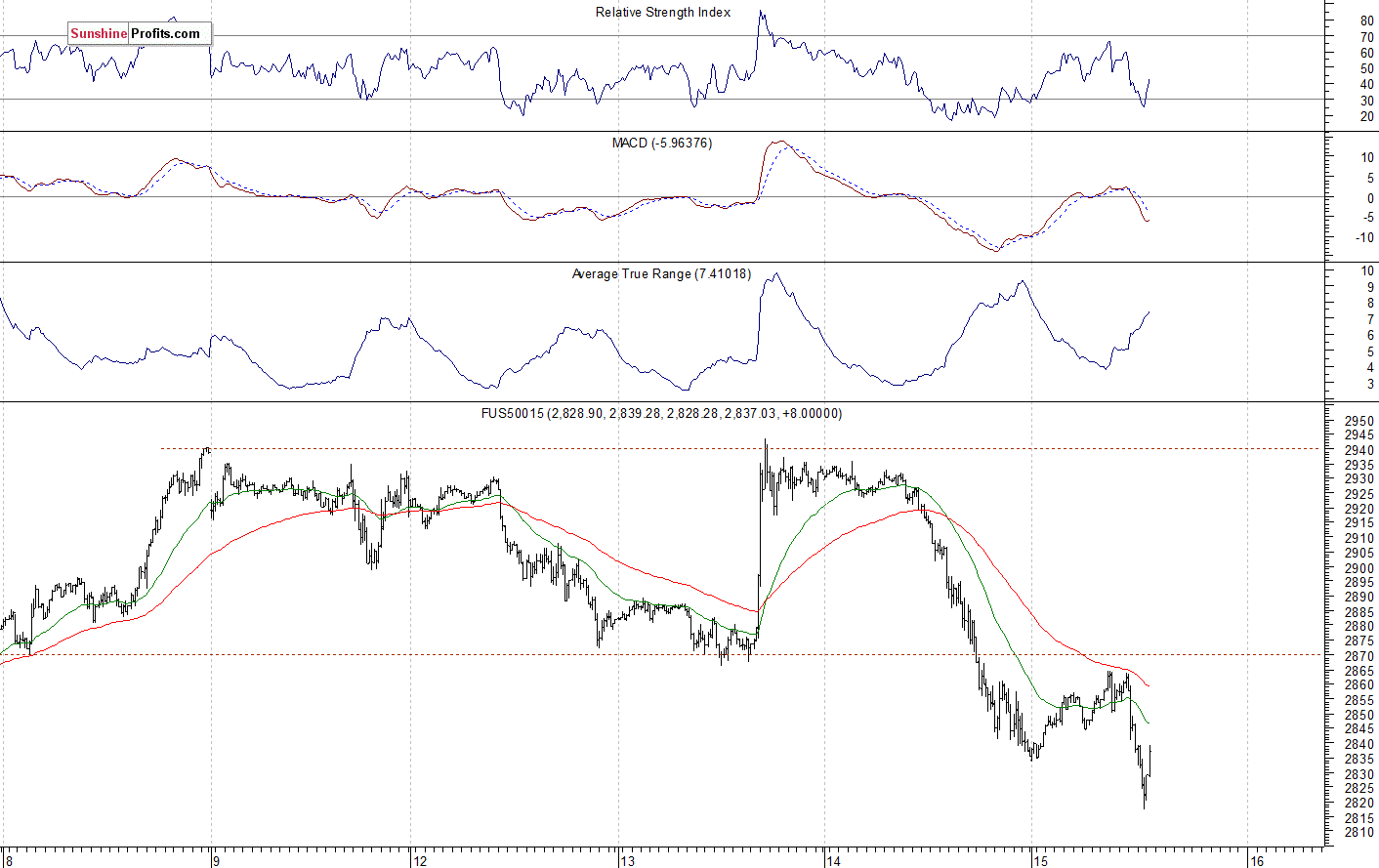Click the 20 value on the RSI scale
1379x868 pixels.
[x=1366, y=117]
